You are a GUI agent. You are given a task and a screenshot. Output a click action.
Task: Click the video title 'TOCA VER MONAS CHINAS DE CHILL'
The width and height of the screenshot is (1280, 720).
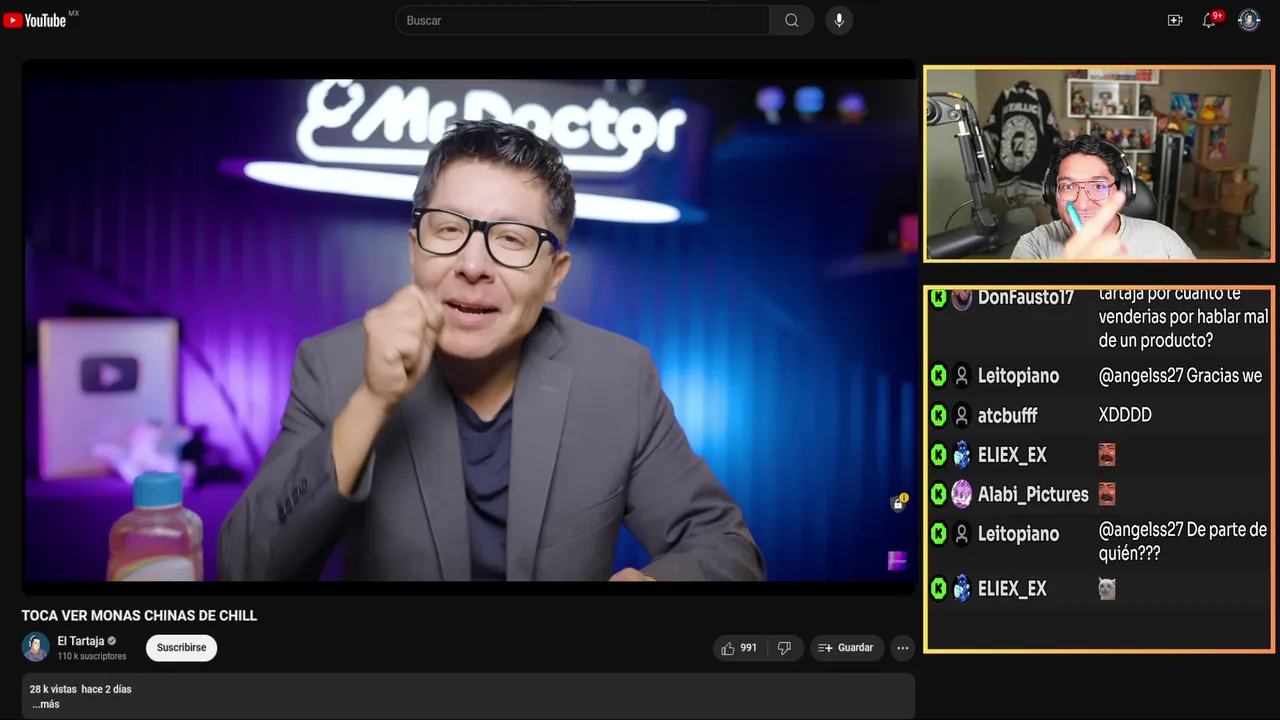point(139,616)
